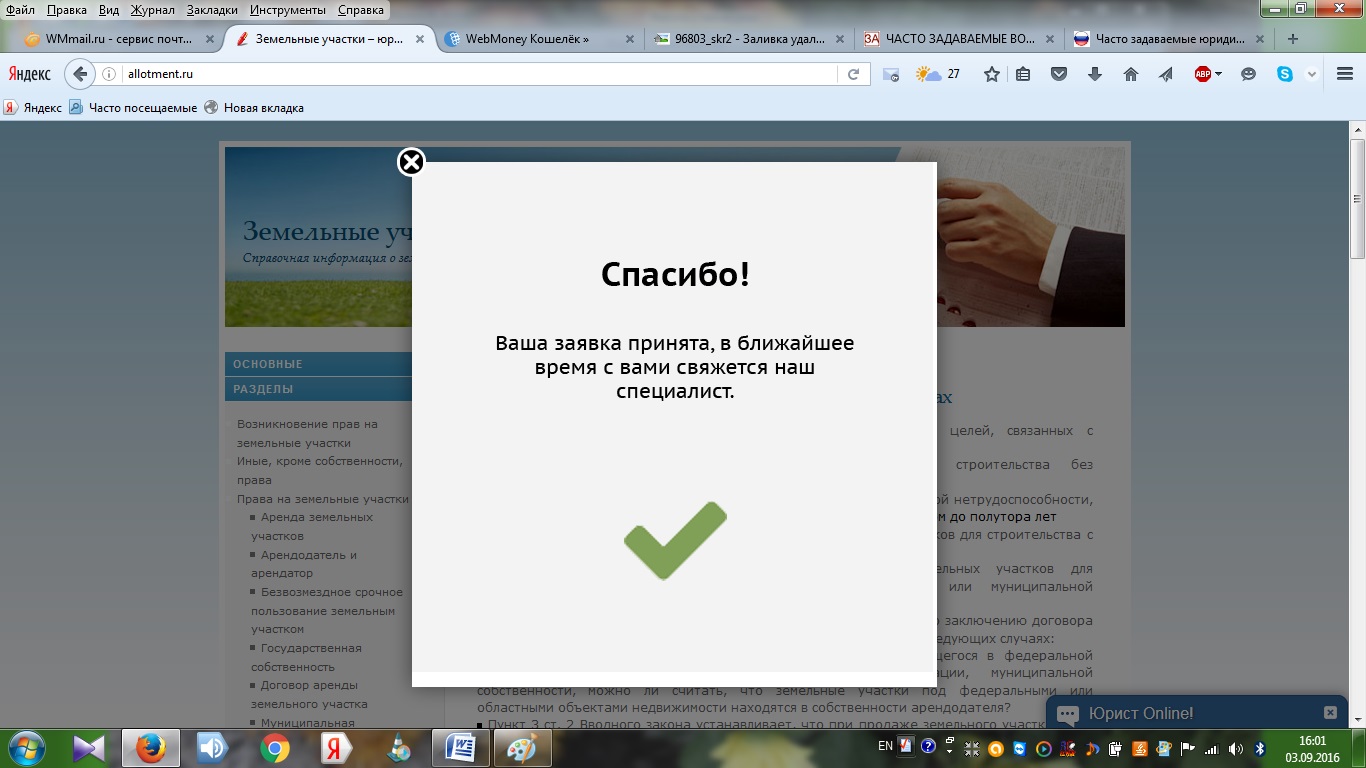The width and height of the screenshot is (1366, 768).
Task: Close the WMmail.ru tab
Action: pos(210,40)
